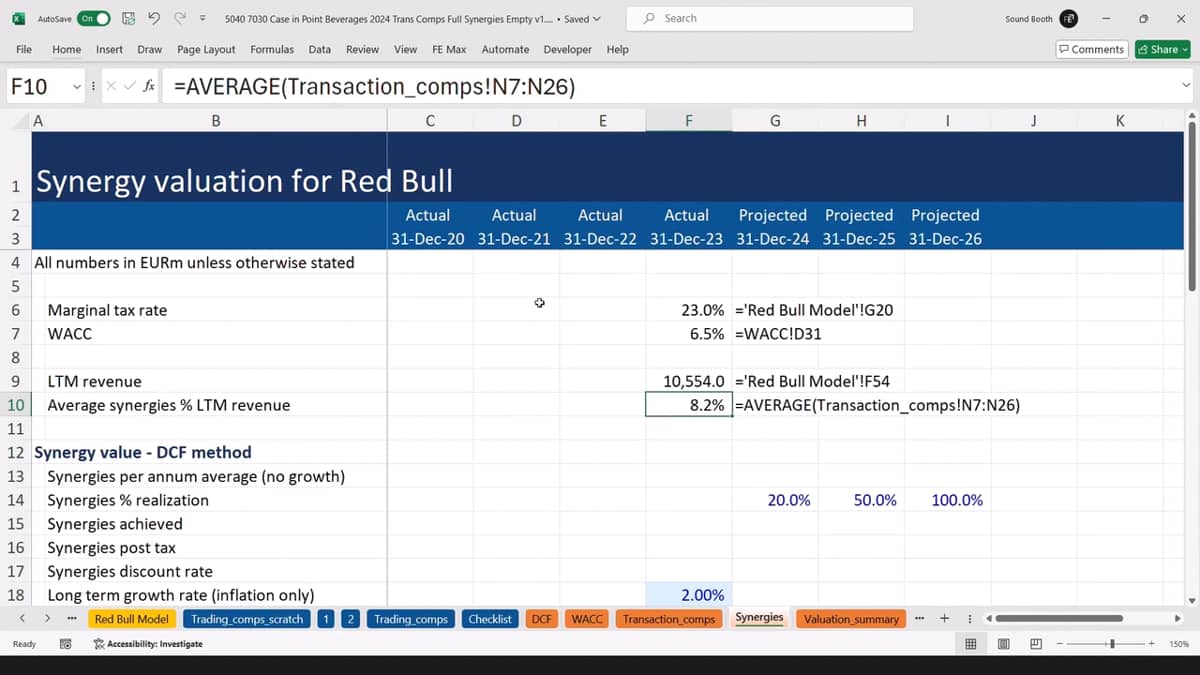The height and width of the screenshot is (675, 1200).
Task: Undo the last action
Action: (154, 18)
